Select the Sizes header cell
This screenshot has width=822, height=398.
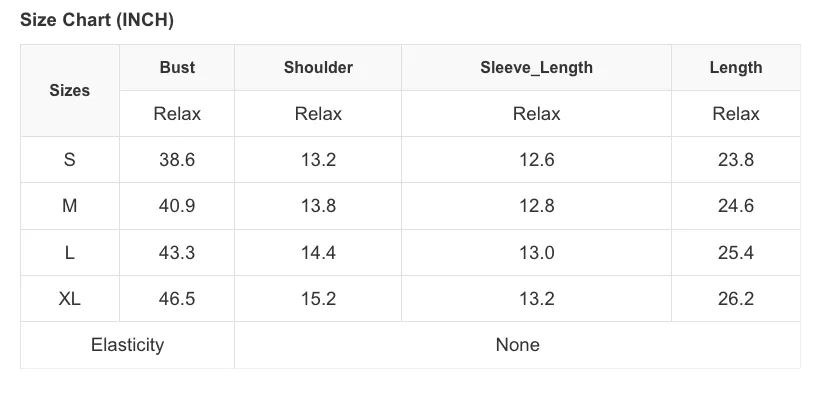coord(70,91)
